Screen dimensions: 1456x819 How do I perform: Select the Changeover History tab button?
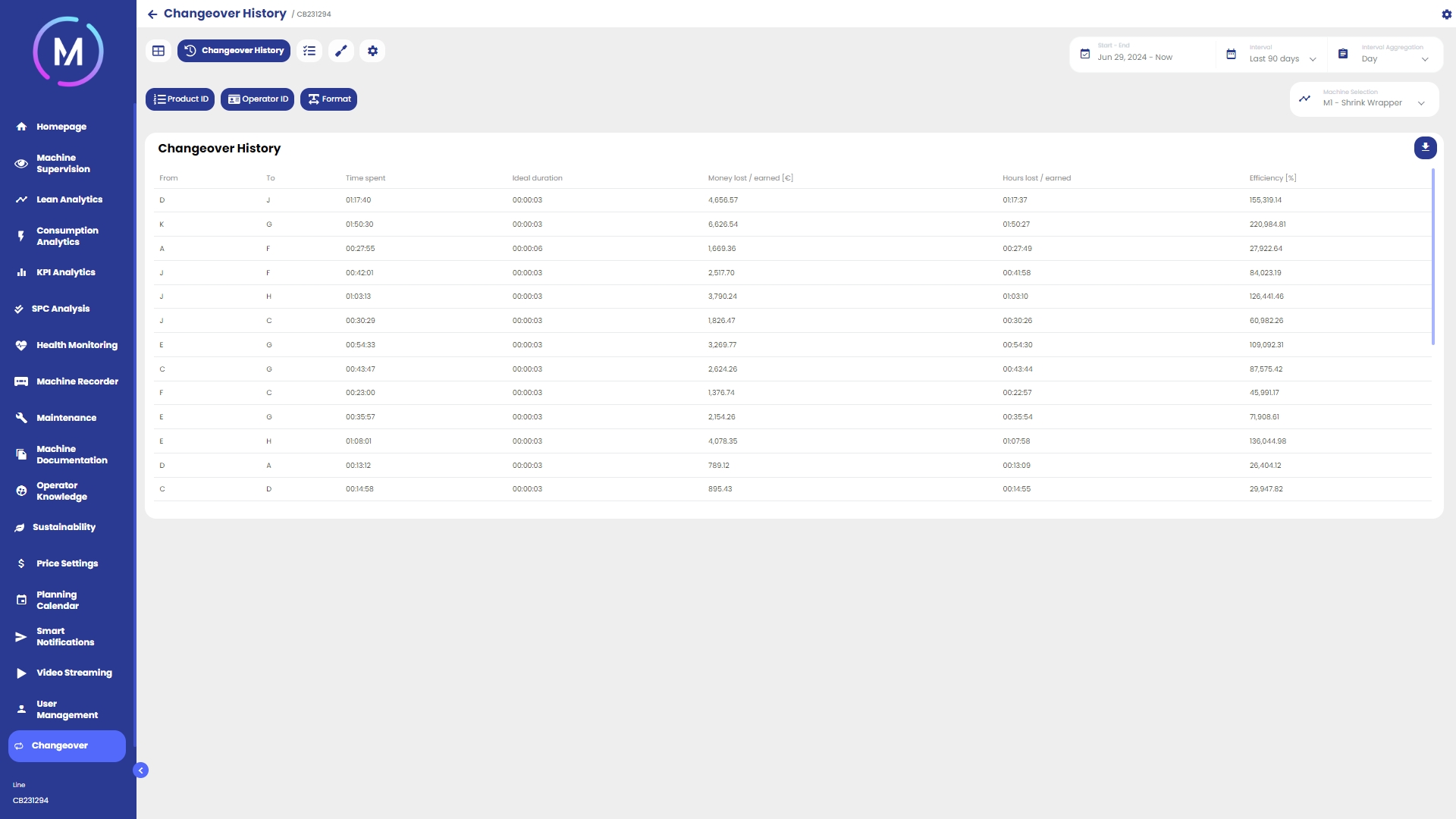[234, 51]
